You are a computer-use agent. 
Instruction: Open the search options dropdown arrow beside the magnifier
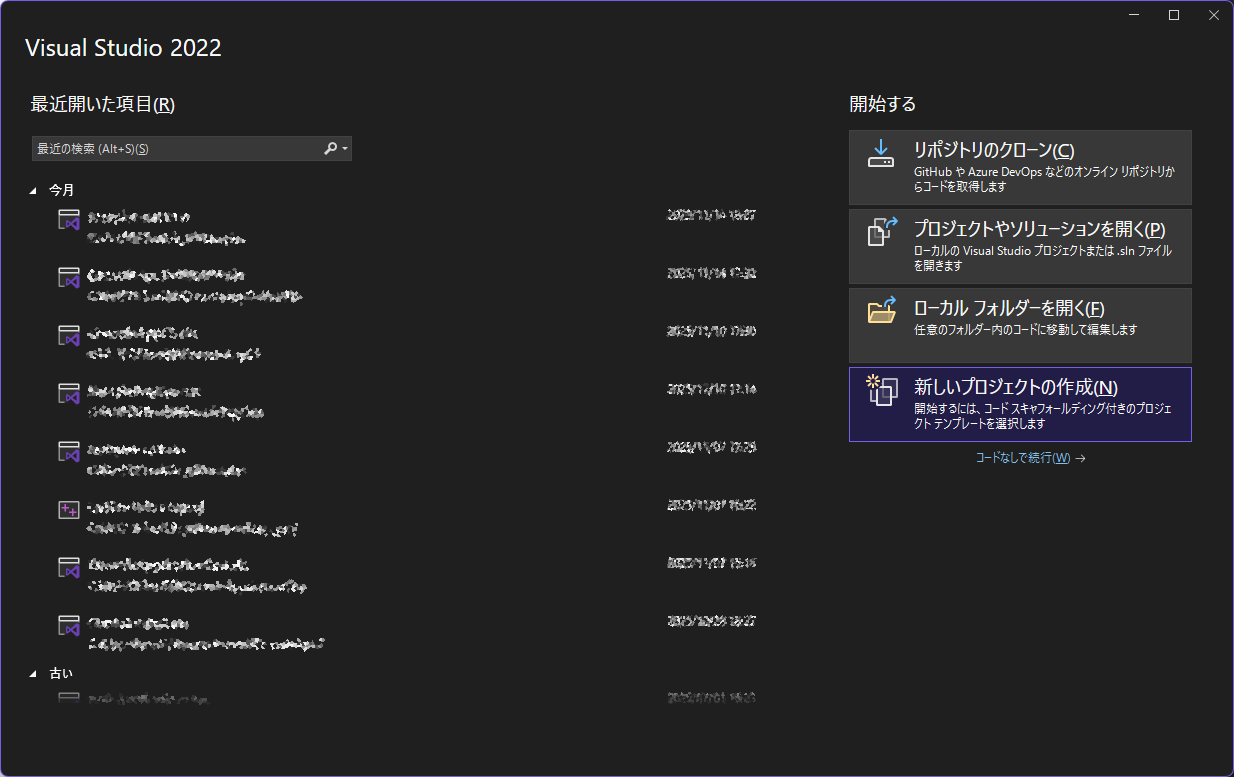(345, 149)
